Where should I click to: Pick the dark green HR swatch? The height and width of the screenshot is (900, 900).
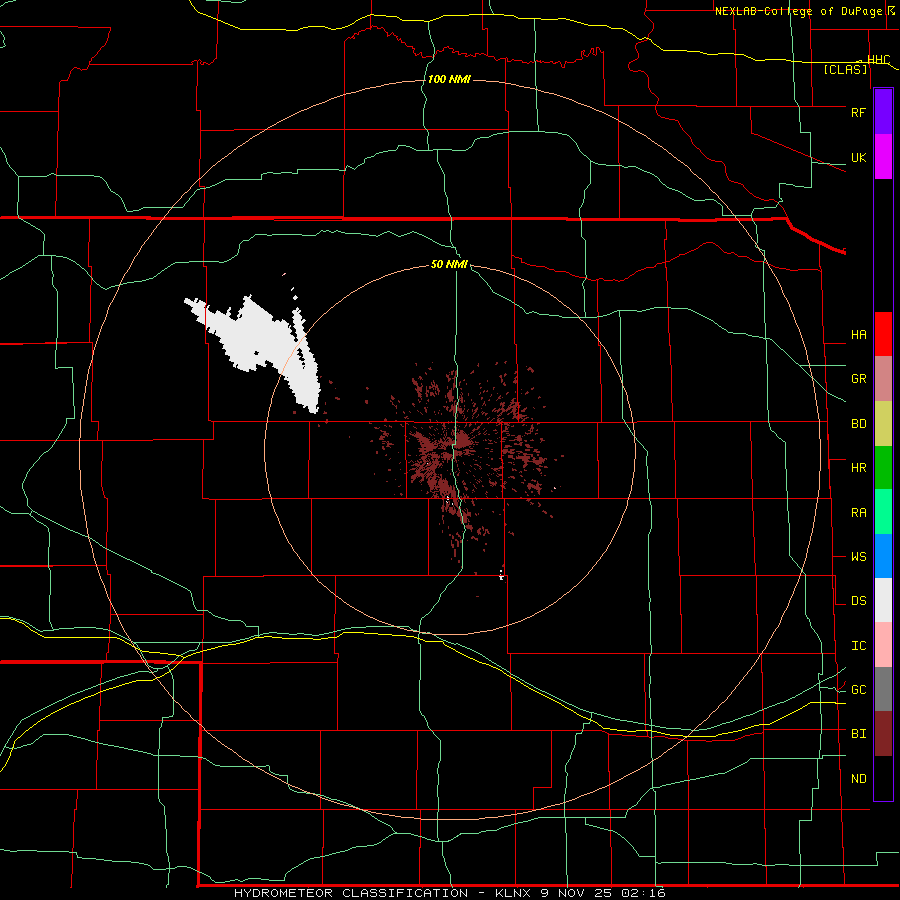point(883,468)
